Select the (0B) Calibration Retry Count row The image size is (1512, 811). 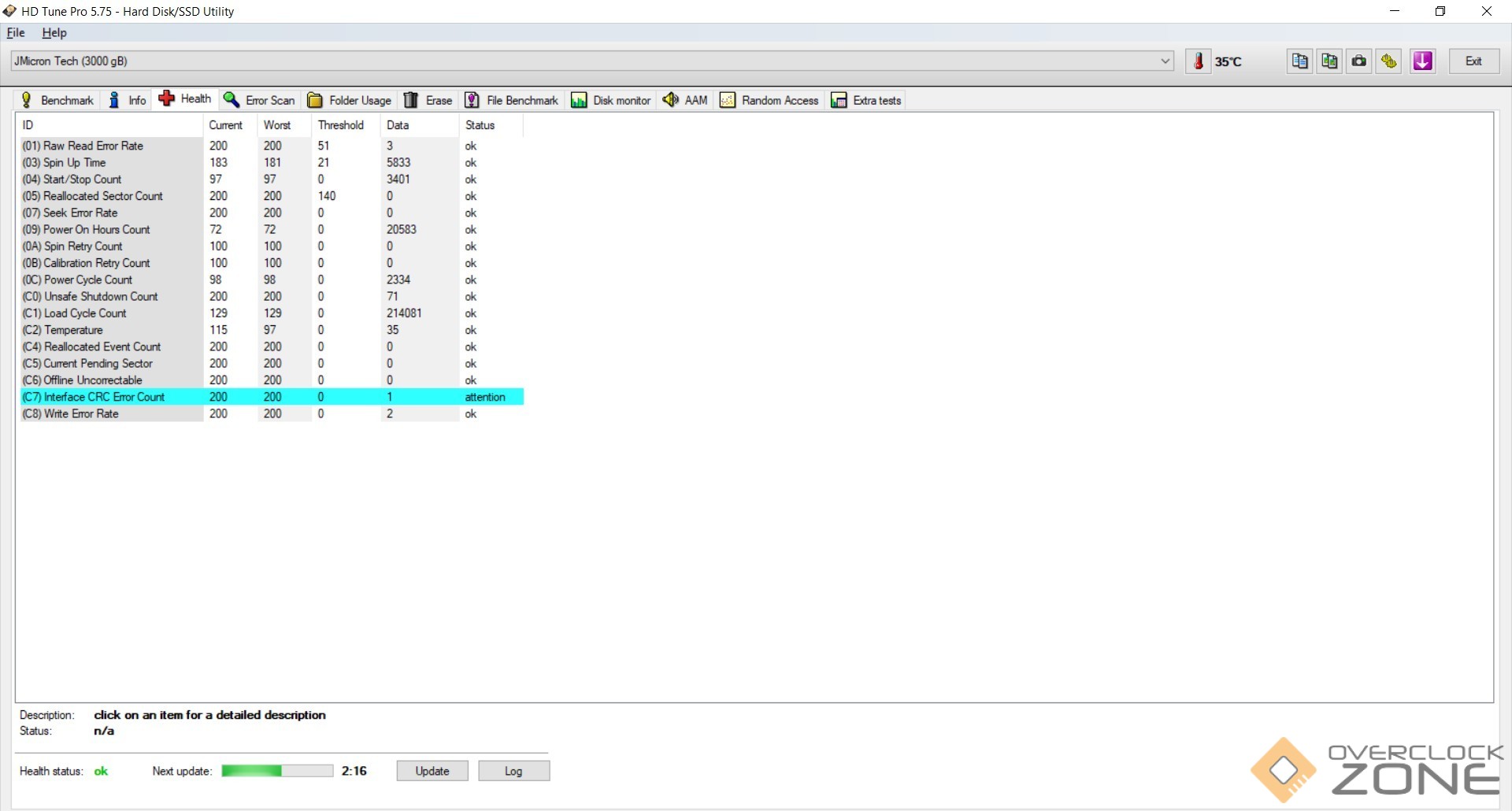[272, 263]
